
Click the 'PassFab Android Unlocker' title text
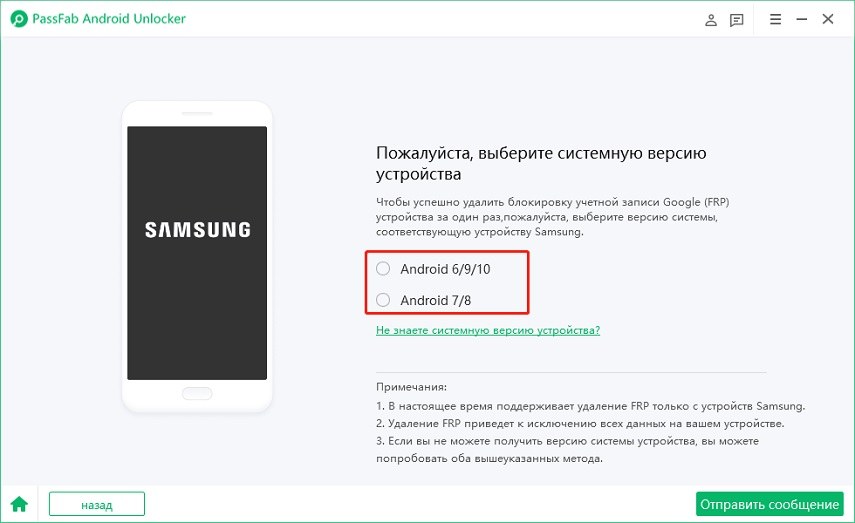[109, 19]
